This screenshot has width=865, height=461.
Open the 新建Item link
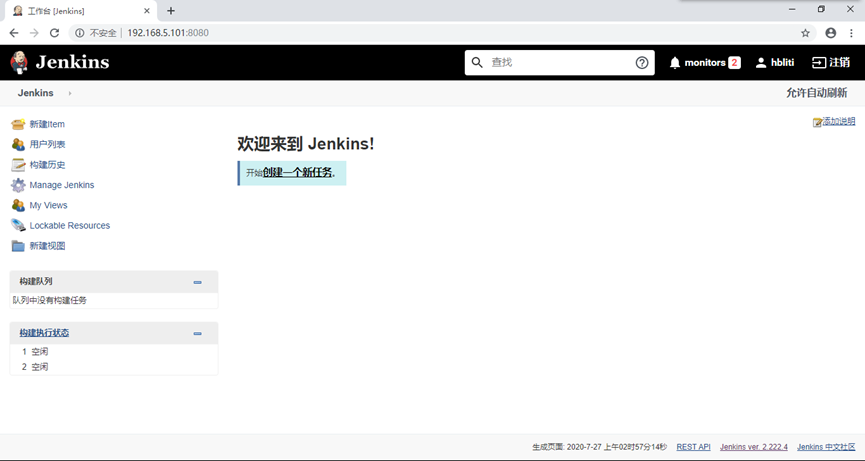pos(47,124)
